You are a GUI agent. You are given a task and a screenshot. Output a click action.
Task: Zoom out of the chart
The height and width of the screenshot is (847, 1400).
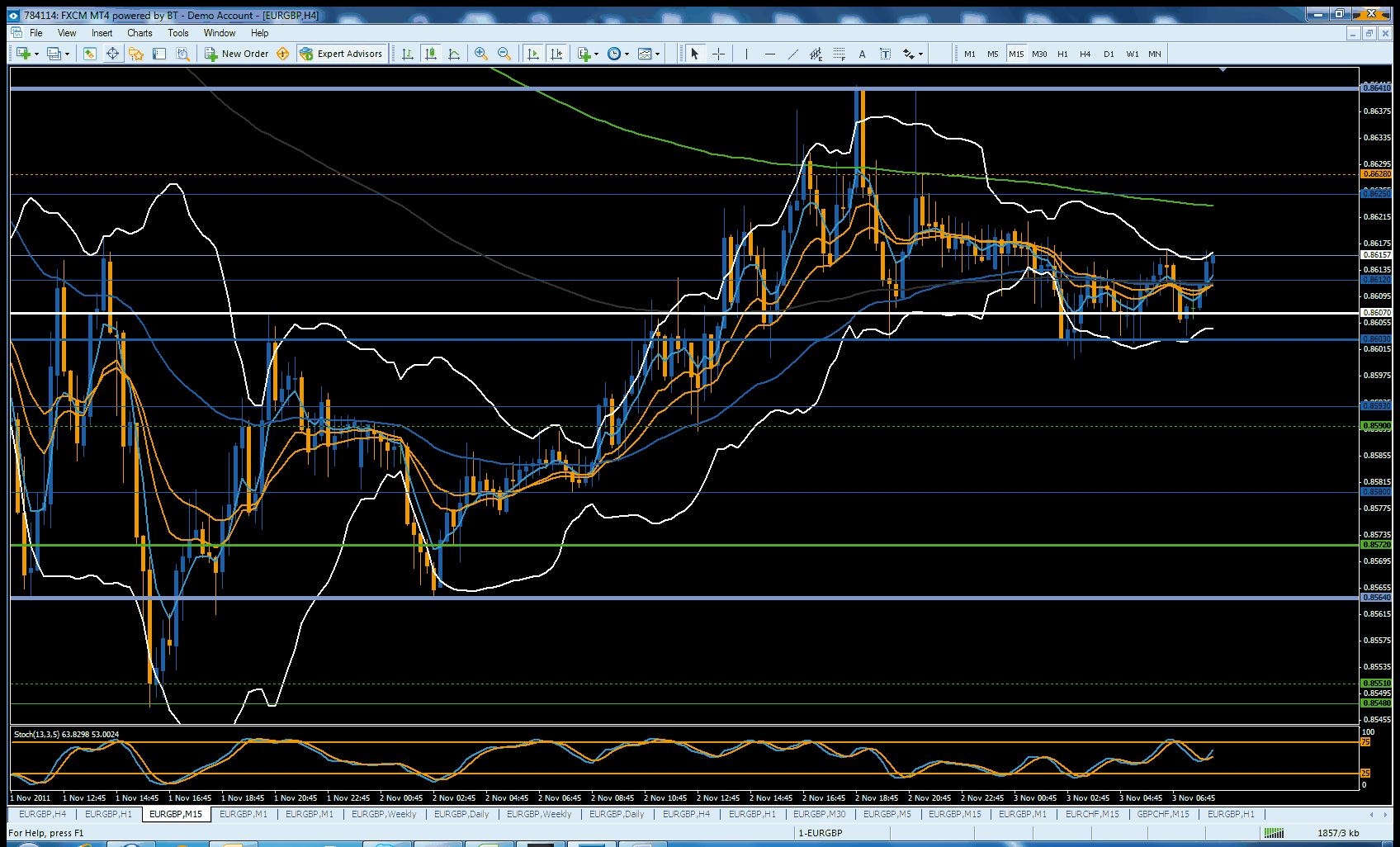pos(504,54)
